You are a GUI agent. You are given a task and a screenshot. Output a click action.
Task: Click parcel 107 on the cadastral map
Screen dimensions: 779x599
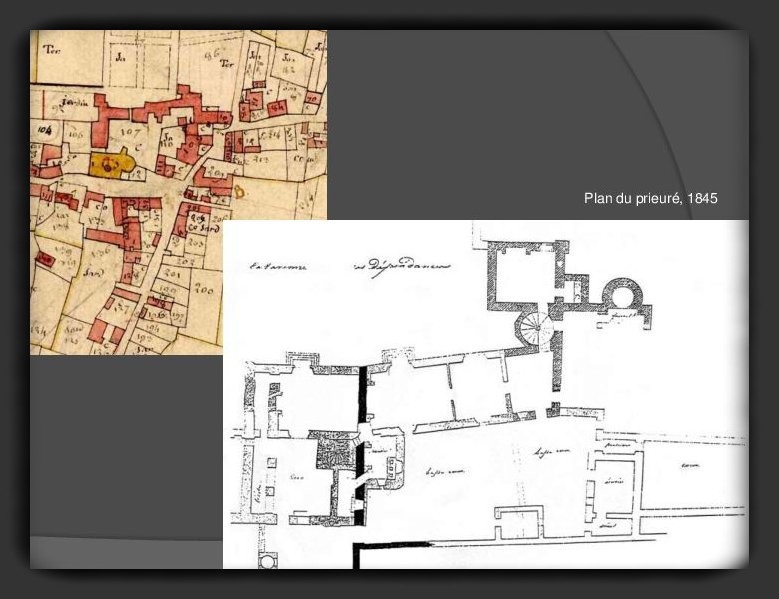pos(128,130)
